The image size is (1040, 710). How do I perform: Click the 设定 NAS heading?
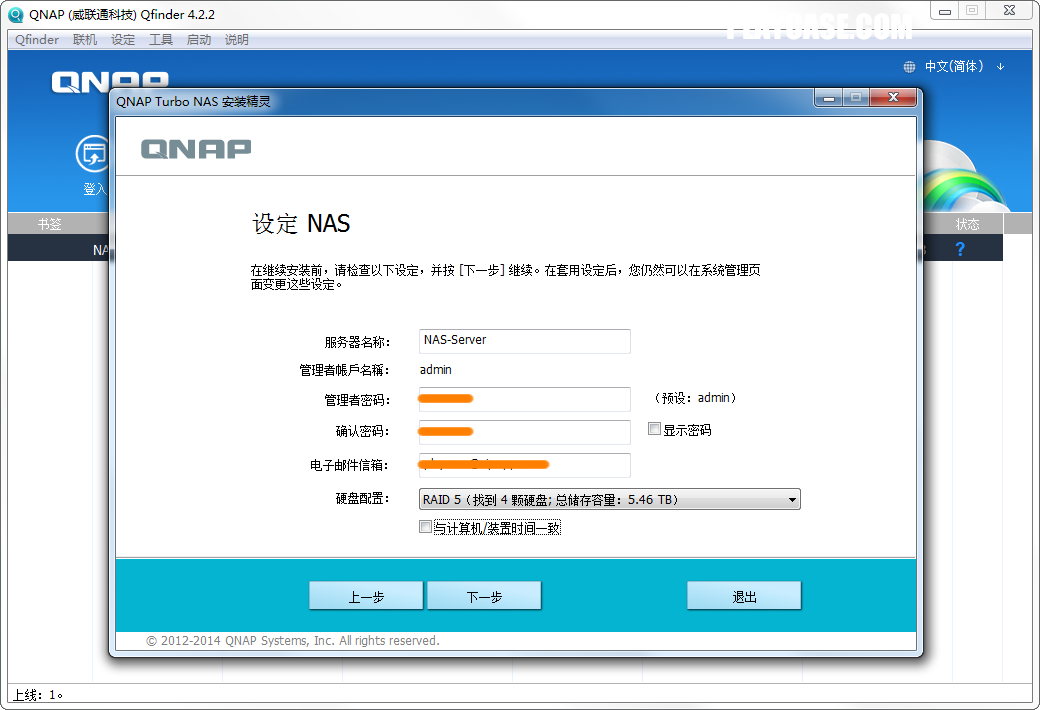[x=300, y=224]
